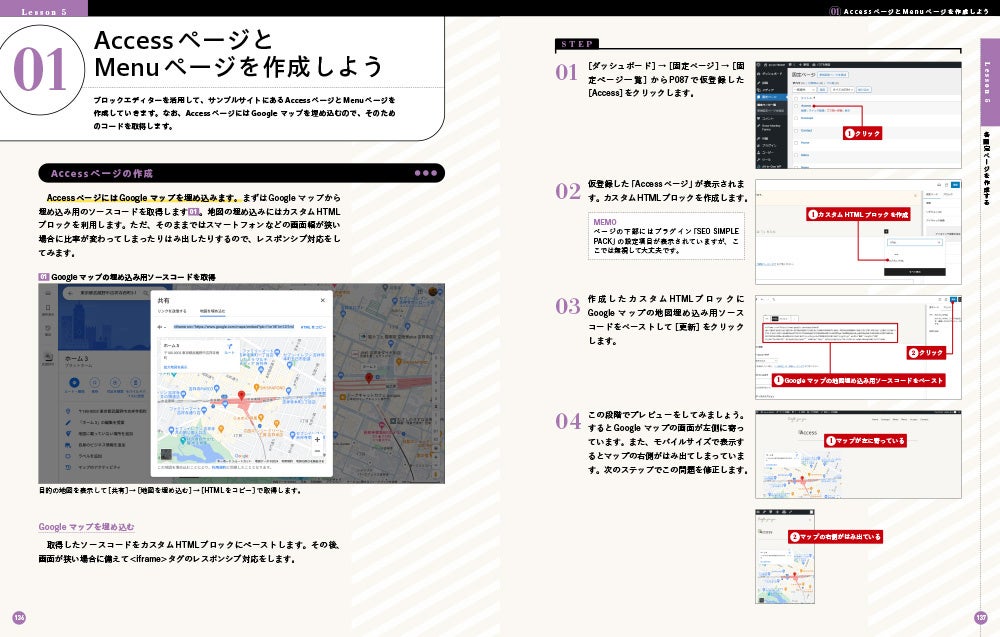This screenshot has width=1000, height=637.
Task: Click the Google Maps hamburger menu icon
Action: [48, 293]
